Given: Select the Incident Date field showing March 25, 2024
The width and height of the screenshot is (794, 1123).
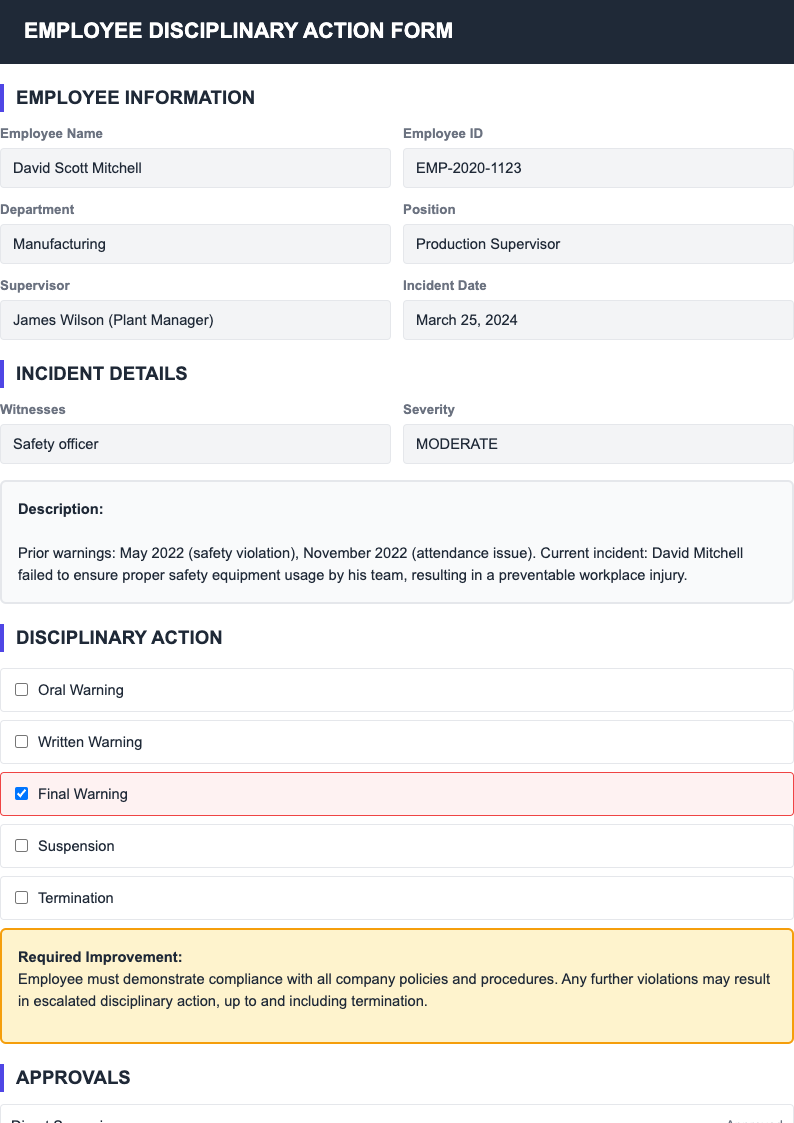Looking at the screenshot, I should (598, 320).
